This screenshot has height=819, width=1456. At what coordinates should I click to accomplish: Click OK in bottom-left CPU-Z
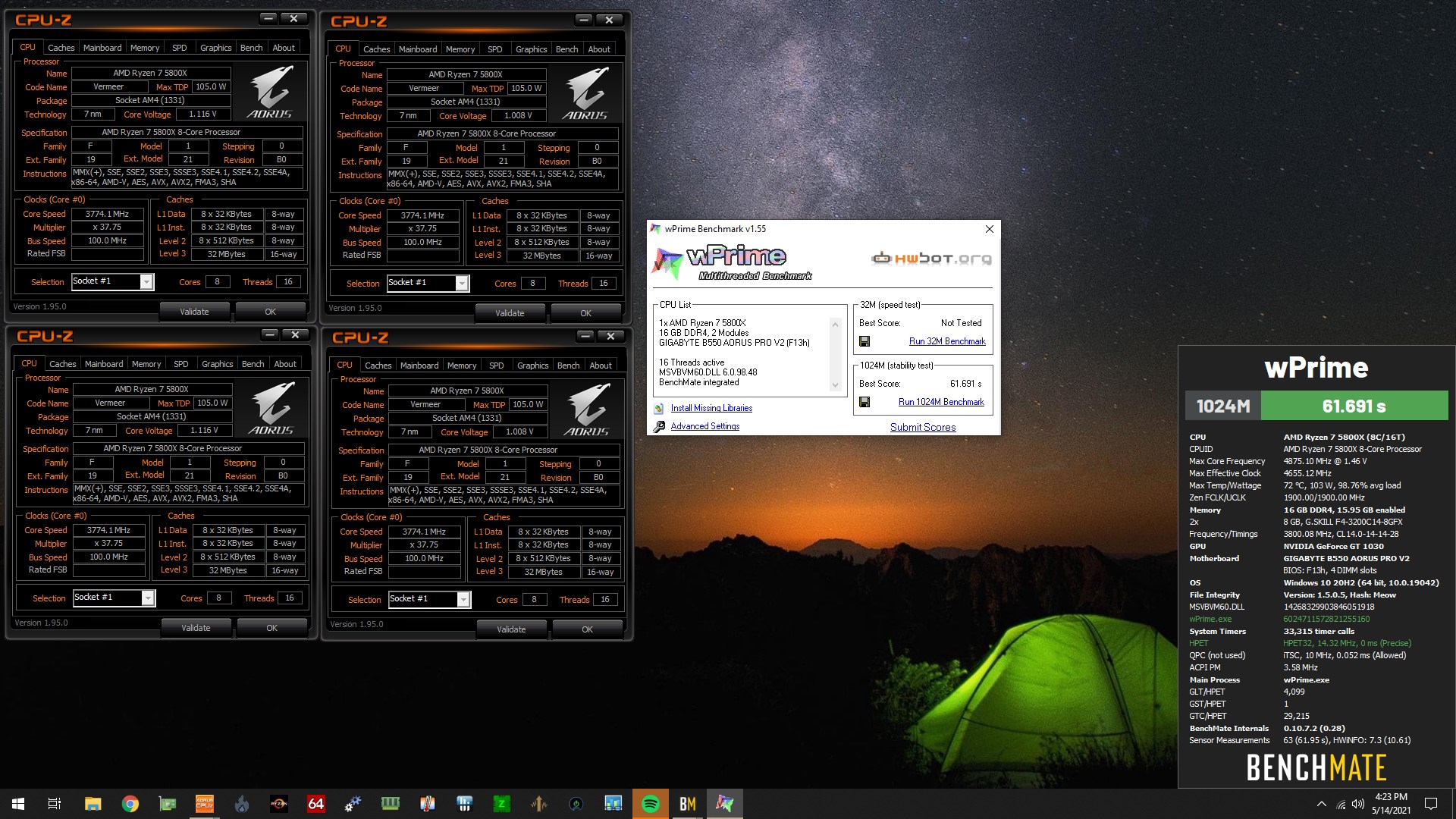[x=271, y=628]
